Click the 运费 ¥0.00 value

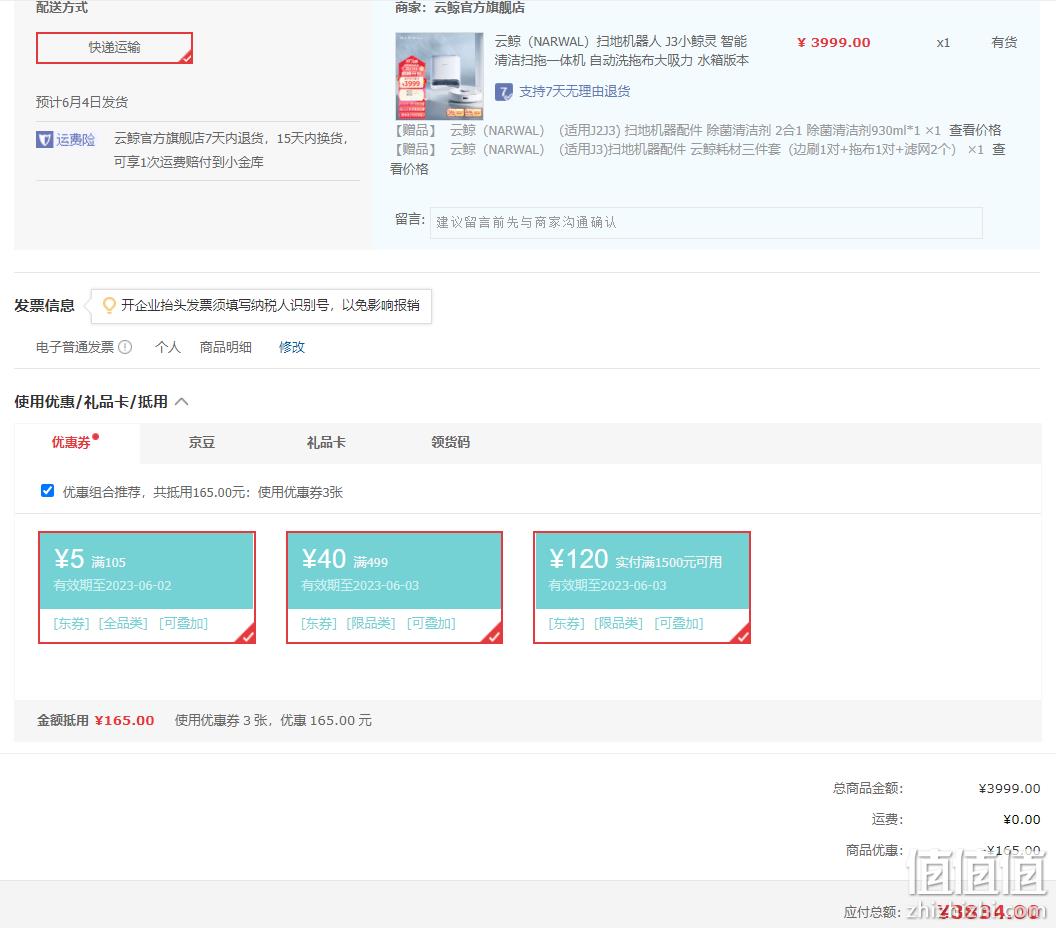1022,820
